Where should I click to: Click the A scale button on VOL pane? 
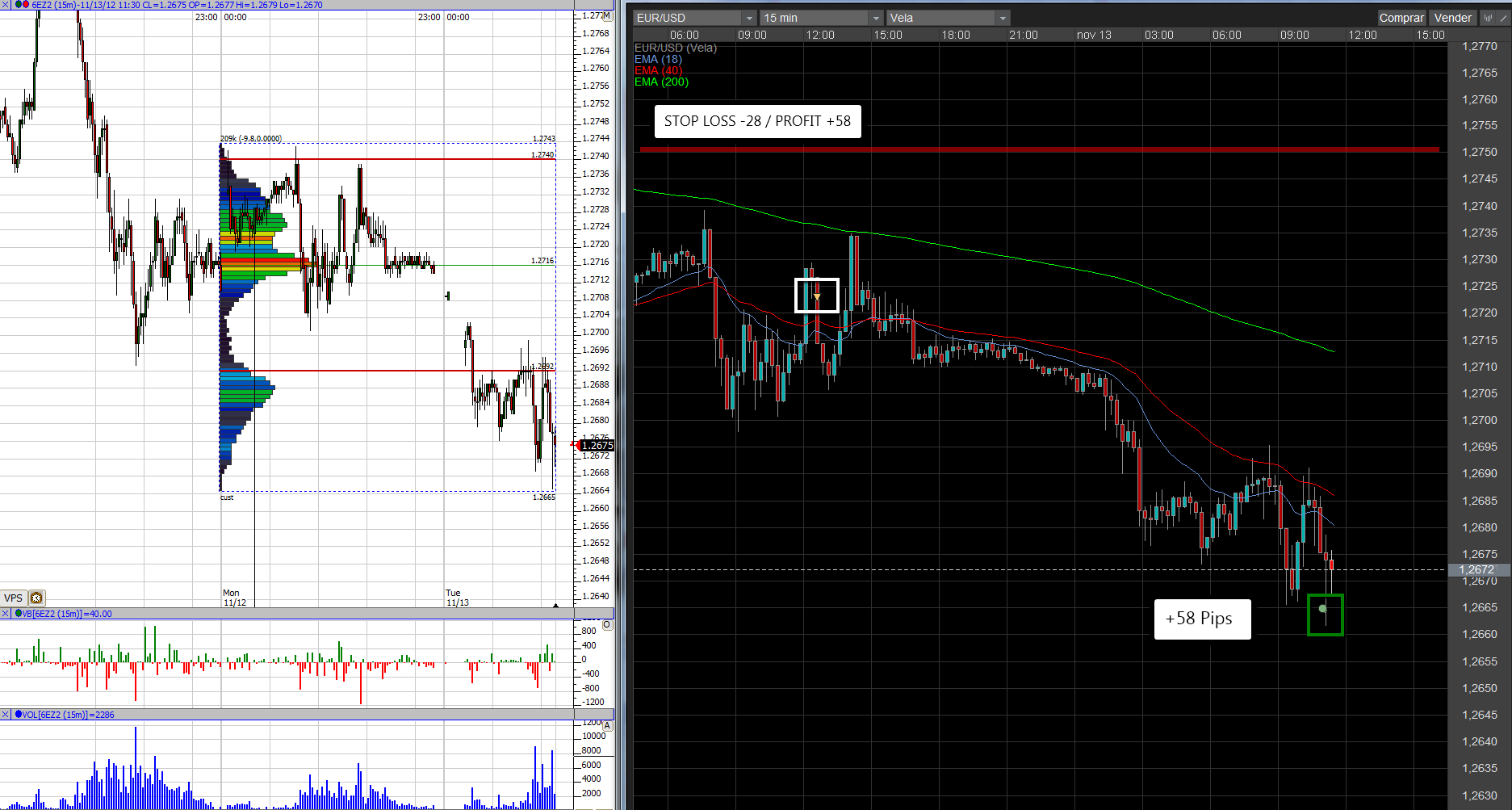pos(607,726)
